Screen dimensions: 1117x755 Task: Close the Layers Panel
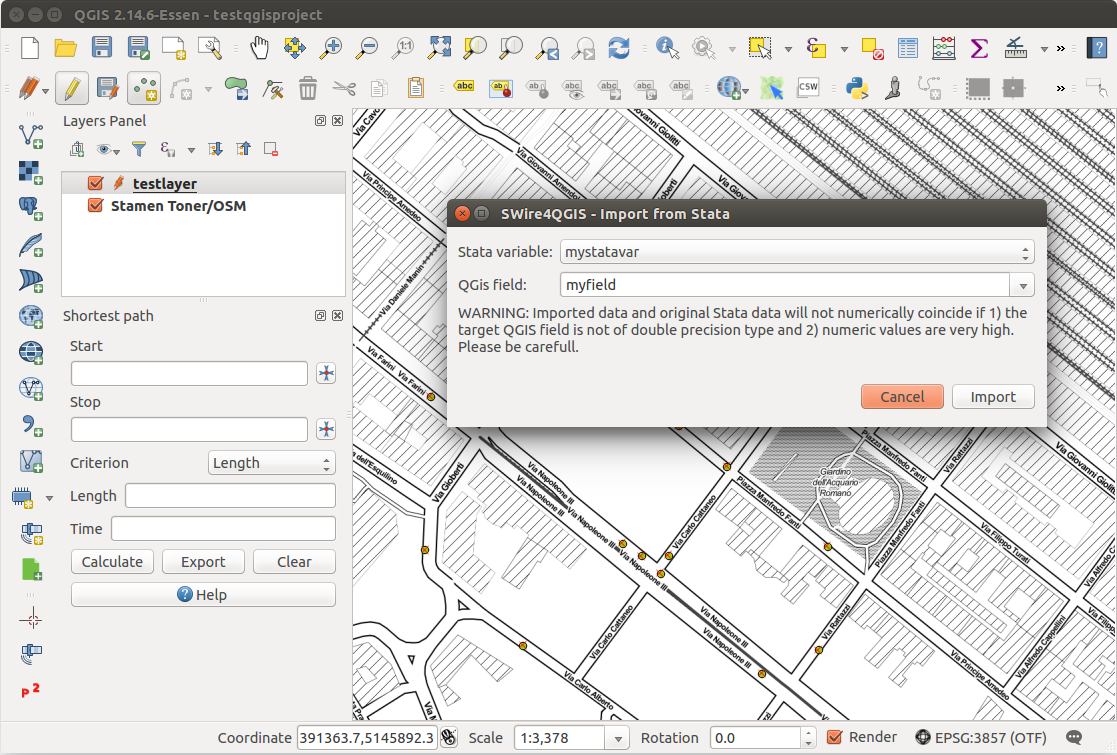(x=338, y=120)
